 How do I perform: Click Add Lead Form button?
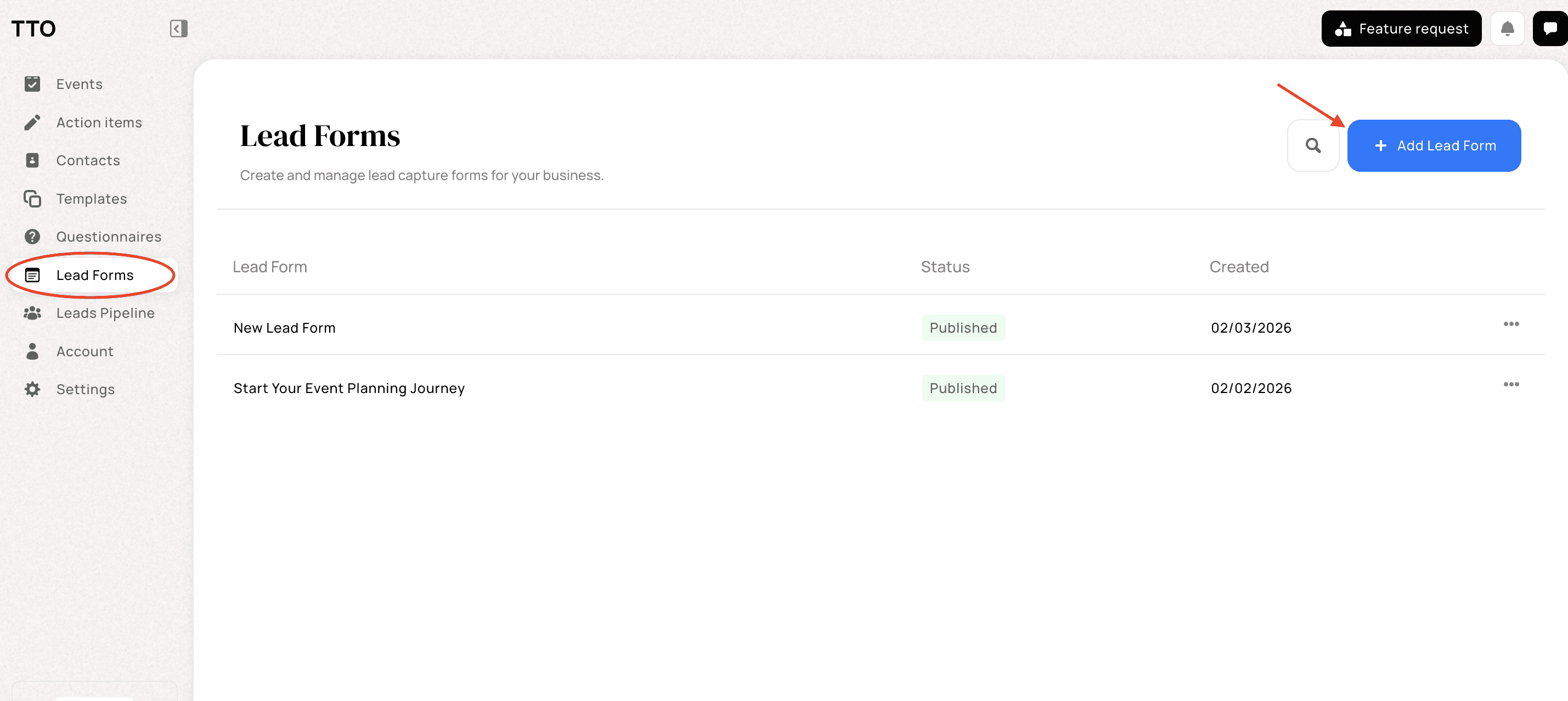point(1434,145)
